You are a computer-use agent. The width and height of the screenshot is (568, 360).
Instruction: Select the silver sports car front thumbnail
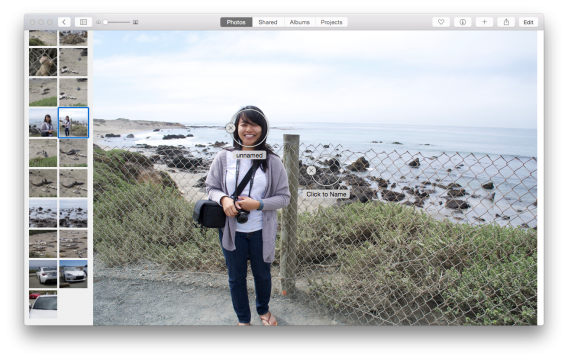point(73,274)
